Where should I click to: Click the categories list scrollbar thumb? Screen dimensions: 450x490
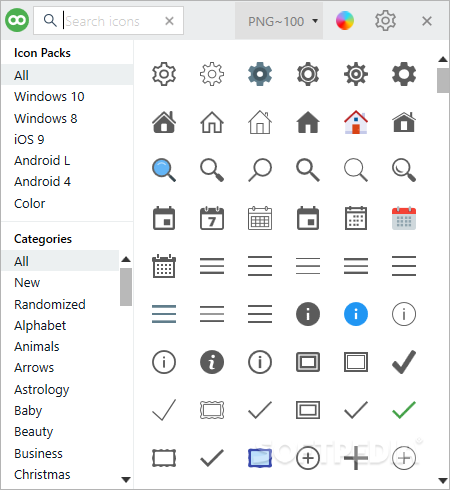(126, 287)
